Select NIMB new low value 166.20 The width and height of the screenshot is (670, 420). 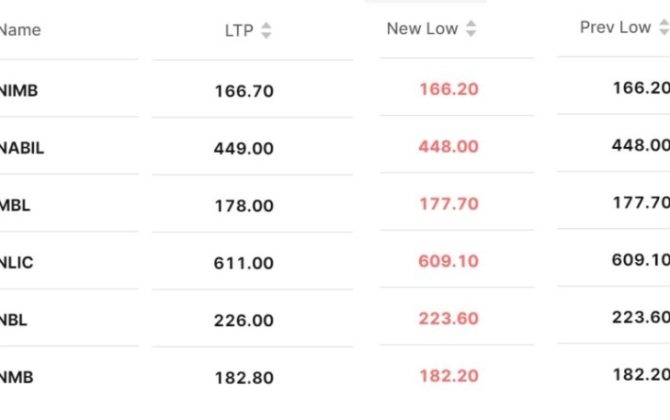click(449, 90)
